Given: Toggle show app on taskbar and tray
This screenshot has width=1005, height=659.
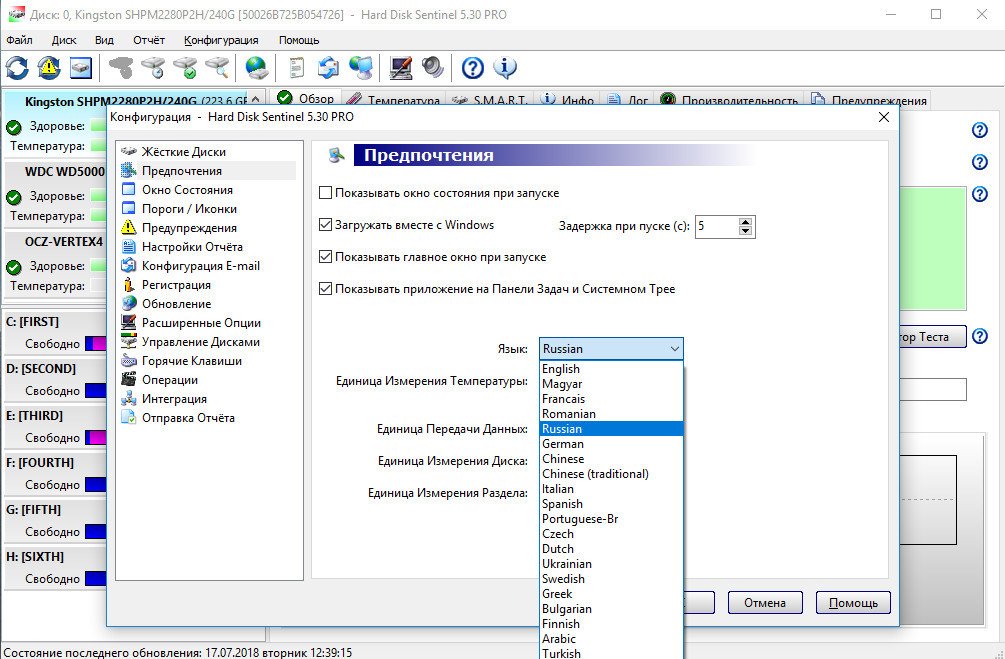Looking at the screenshot, I should click(326, 289).
